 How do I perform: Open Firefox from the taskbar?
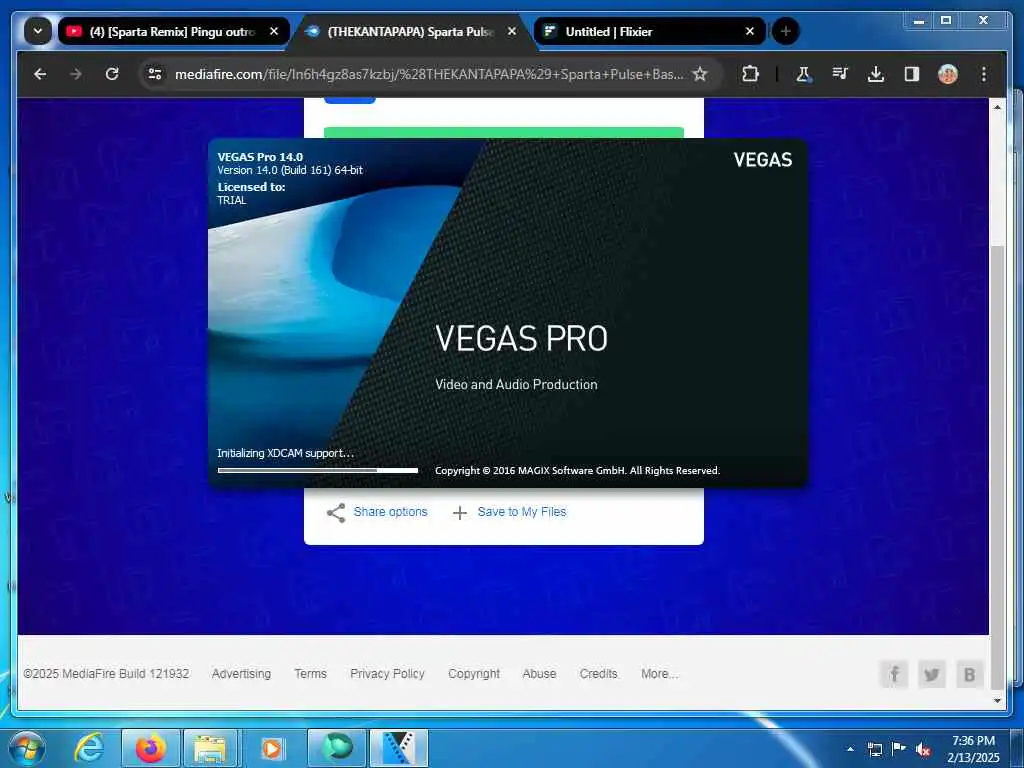tap(151, 748)
